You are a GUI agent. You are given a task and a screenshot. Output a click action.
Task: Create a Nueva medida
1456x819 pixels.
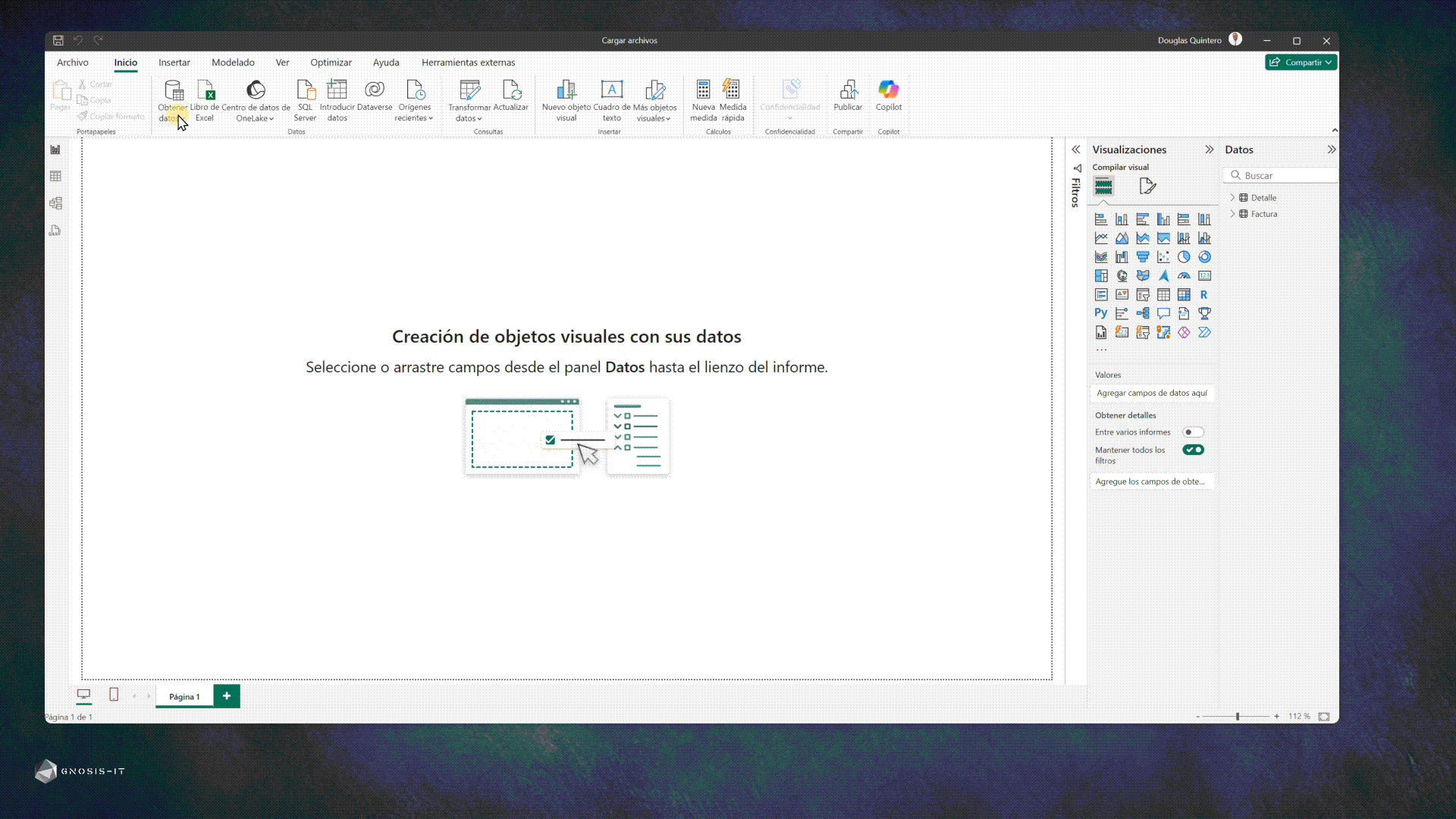(704, 100)
